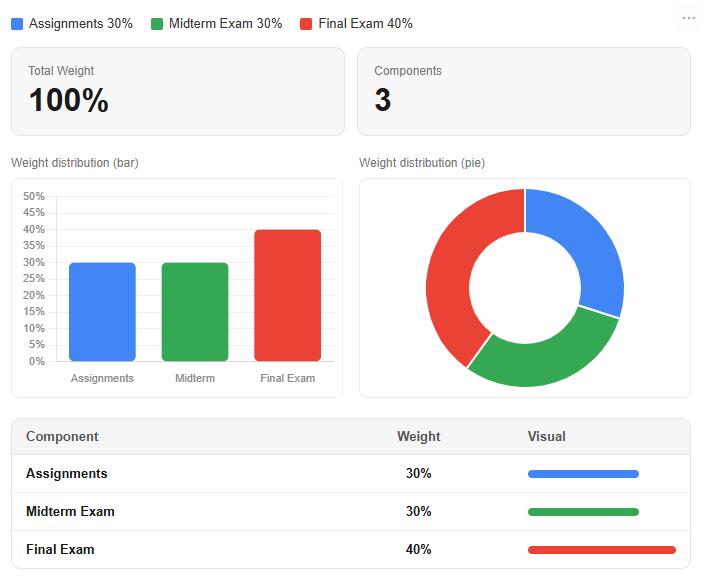Select the green Midterm bar in bar chart
Screen dimensions: 705x582
point(195,311)
